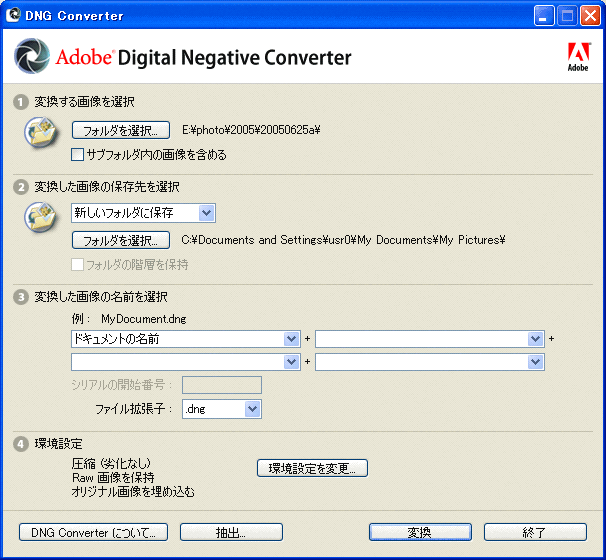This screenshot has height=560, width=606.
Task: Click the step 1 number badge
Action: click(20, 102)
